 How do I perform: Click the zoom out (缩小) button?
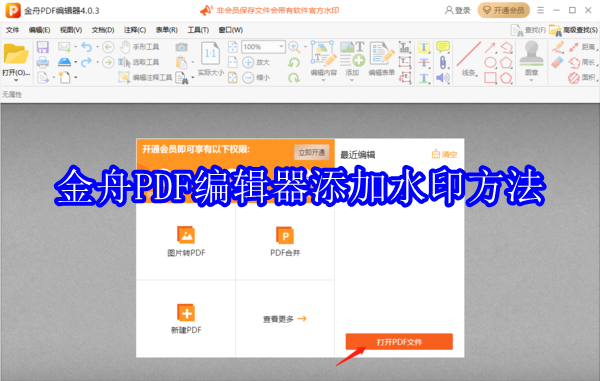(x=256, y=78)
